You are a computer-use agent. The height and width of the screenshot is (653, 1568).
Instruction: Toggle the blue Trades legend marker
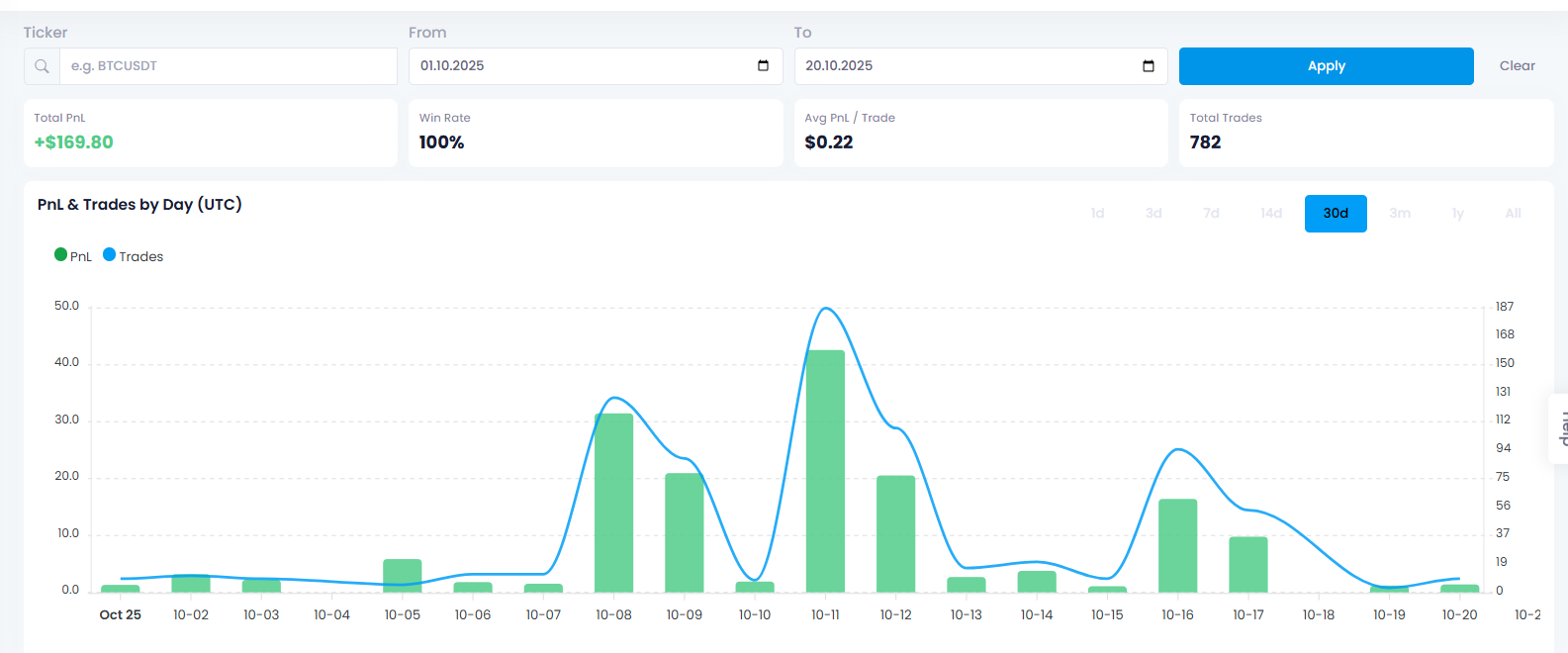click(x=110, y=255)
